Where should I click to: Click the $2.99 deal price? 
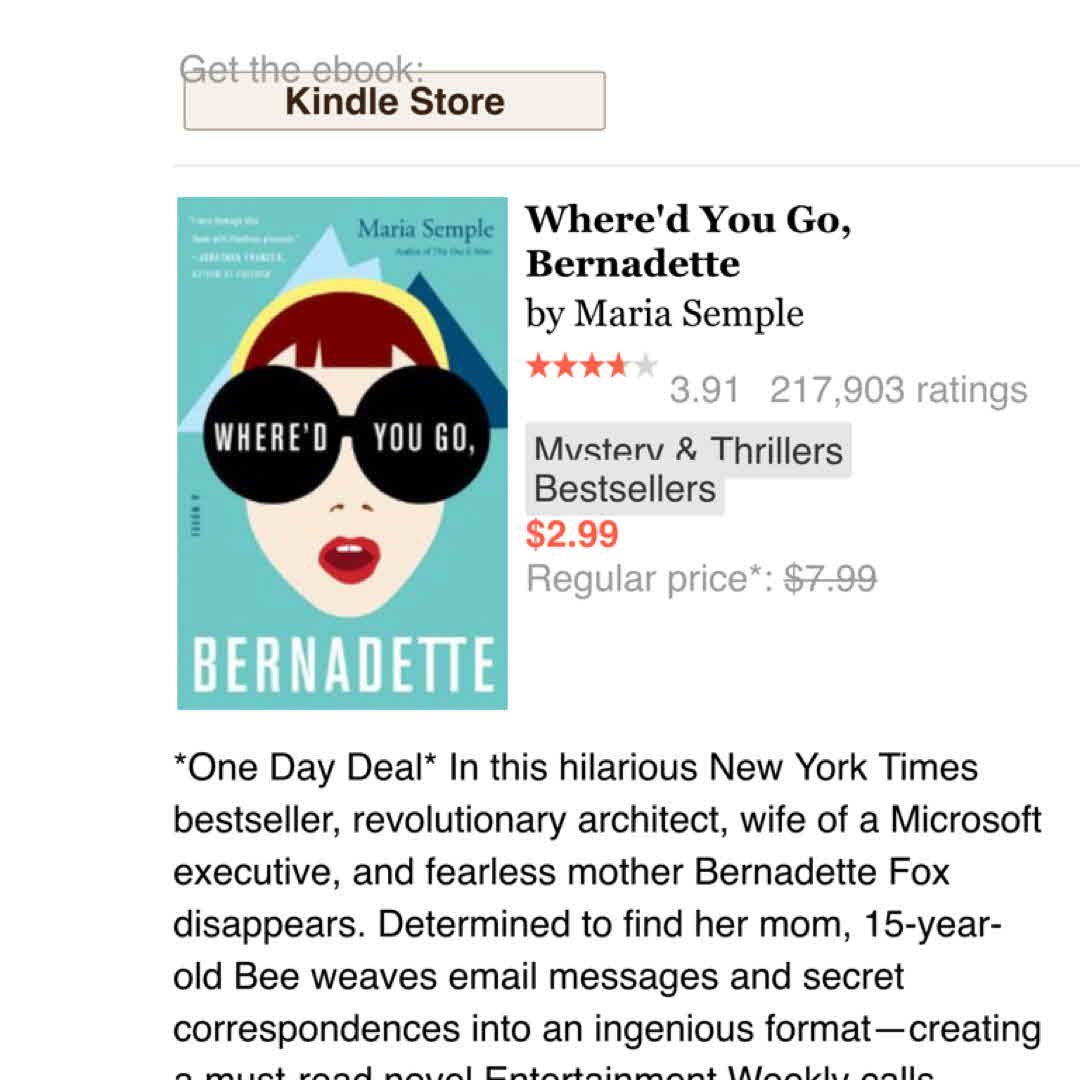click(x=572, y=534)
